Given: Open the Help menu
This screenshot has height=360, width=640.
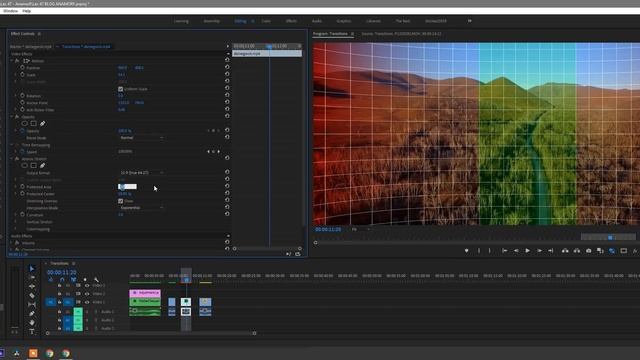Looking at the screenshot, I should (27, 11).
